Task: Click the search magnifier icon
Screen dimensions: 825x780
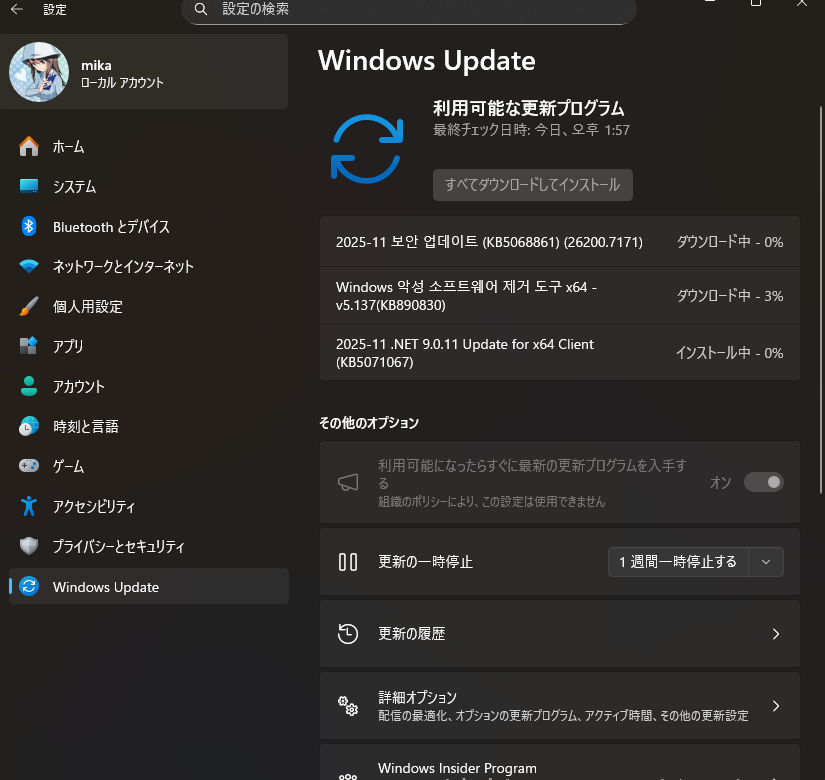Action: tap(200, 8)
